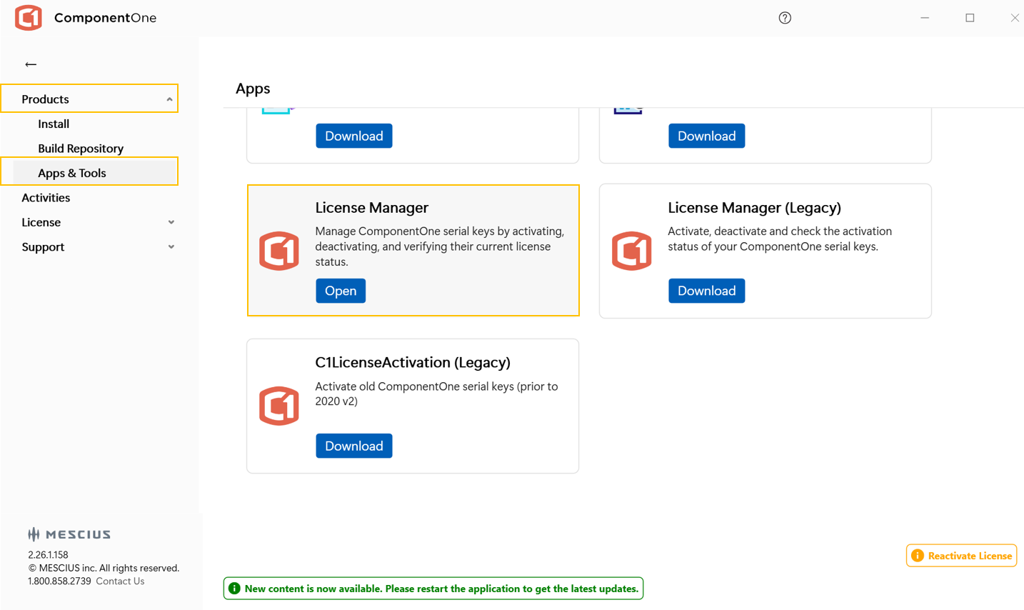Go to Activities in the sidebar
The height and width of the screenshot is (610, 1024).
(x=46, y=197)
